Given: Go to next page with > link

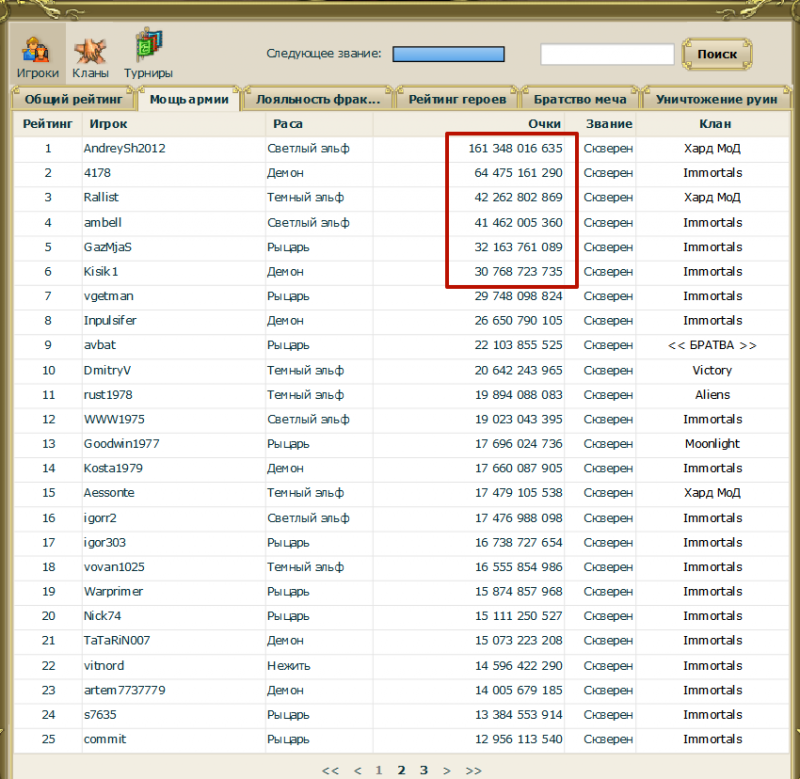Looking at the screenshot, I should click(x=446, y=770).
